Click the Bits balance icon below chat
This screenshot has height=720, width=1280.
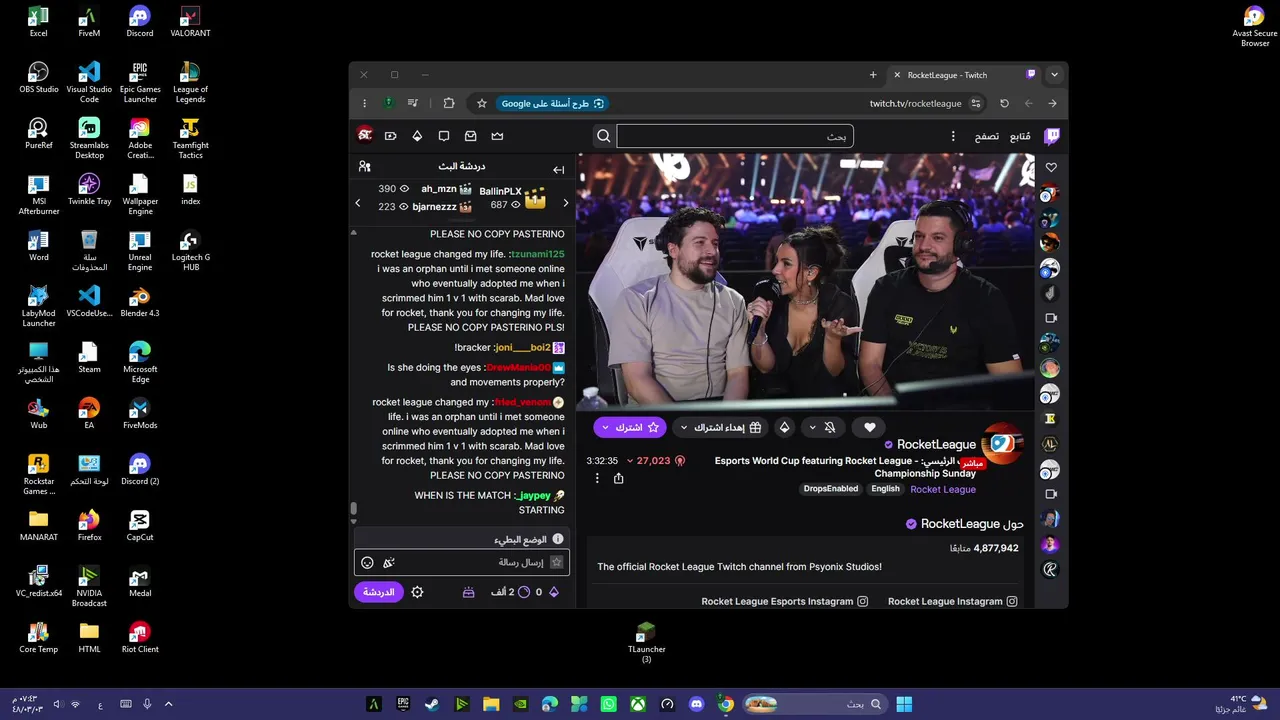click(553, 592)
